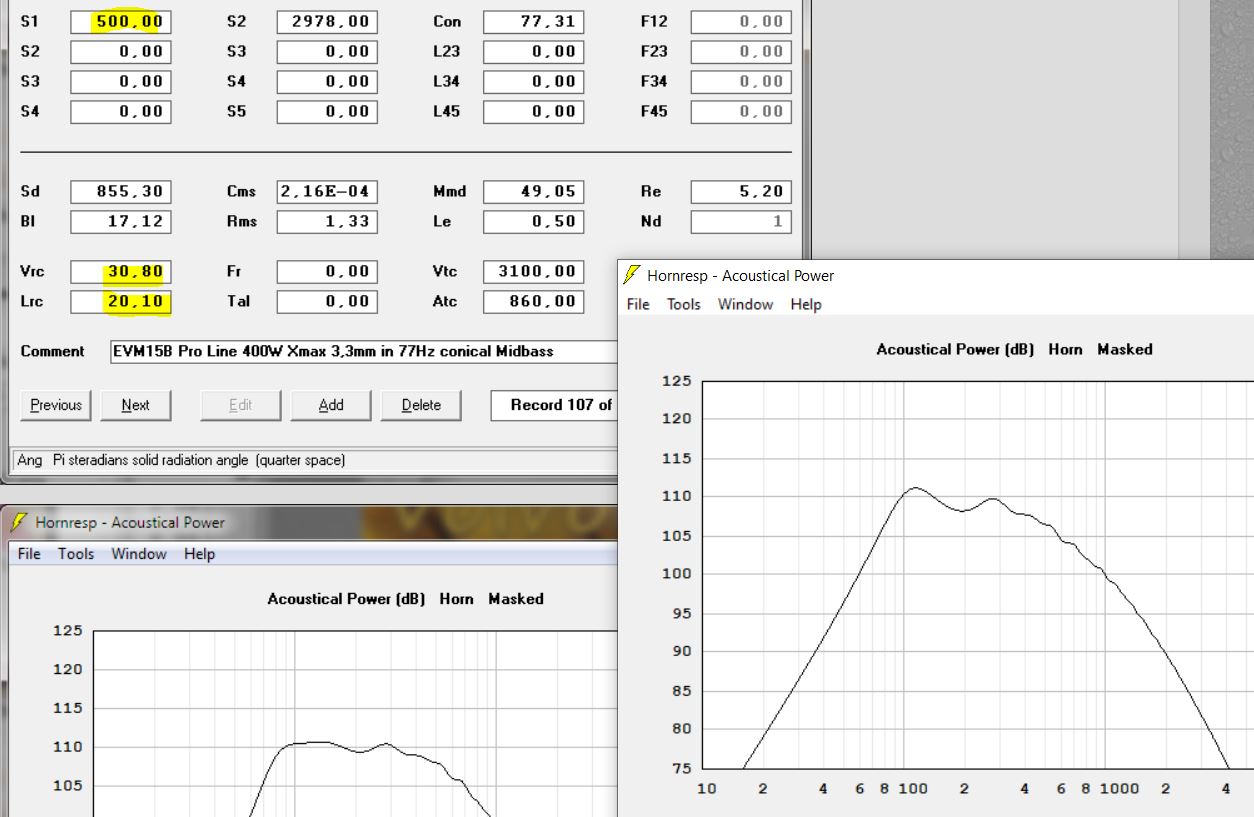Select the S2 field showing 2978,00
The height and width of the screenshot is (817, 1254).
[x=327, y=22]
